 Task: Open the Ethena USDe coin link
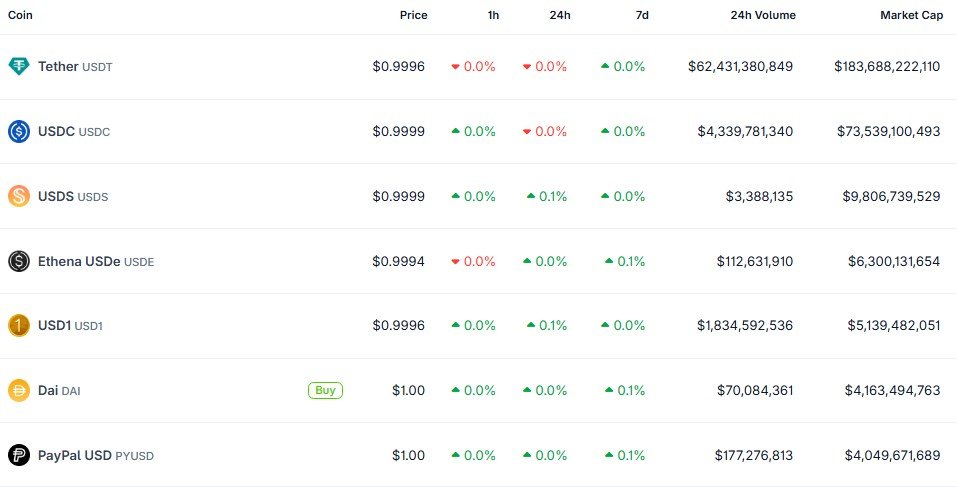(x=79, y=261)
